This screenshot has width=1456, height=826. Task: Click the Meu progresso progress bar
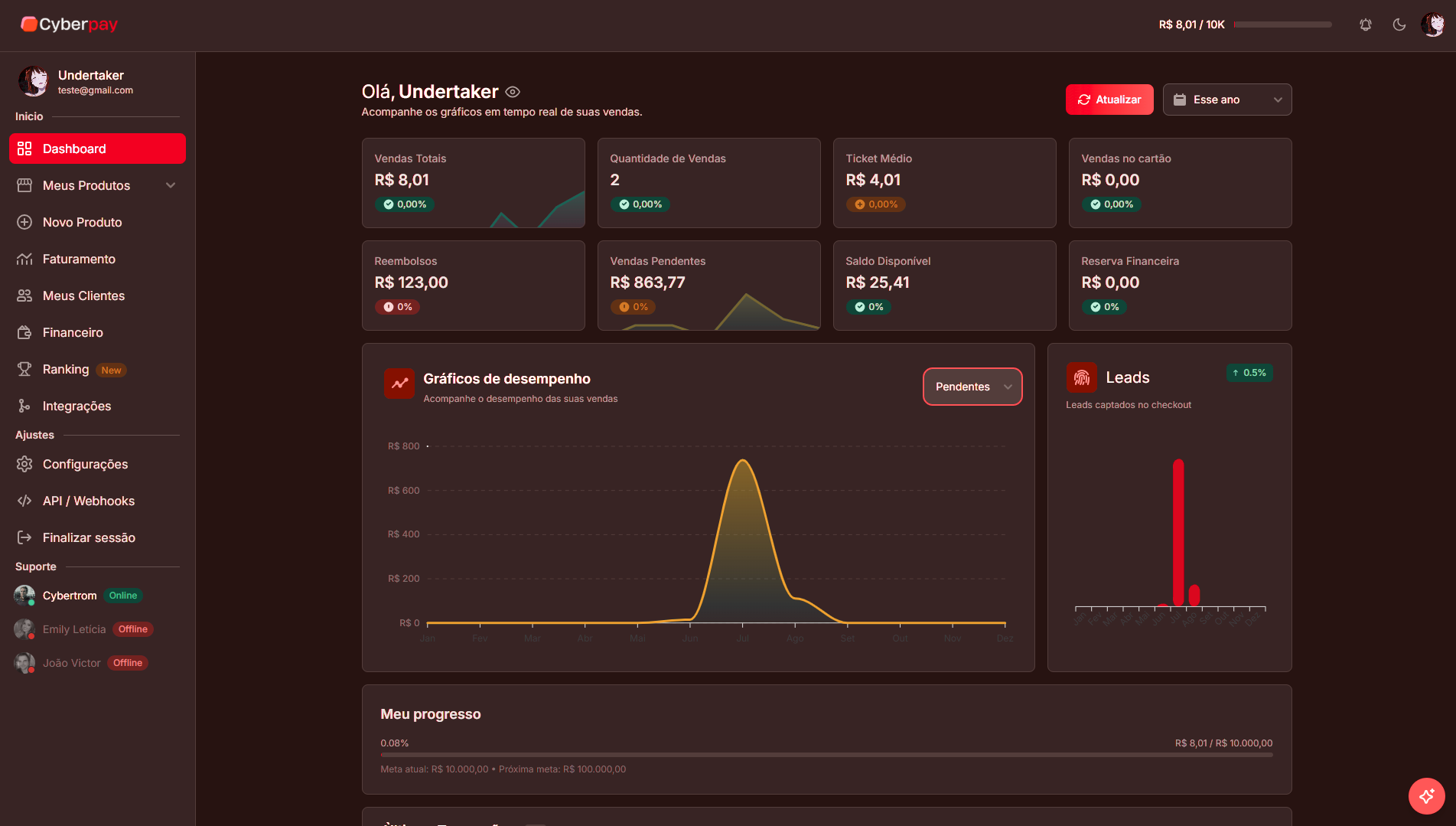click(826, 755)
